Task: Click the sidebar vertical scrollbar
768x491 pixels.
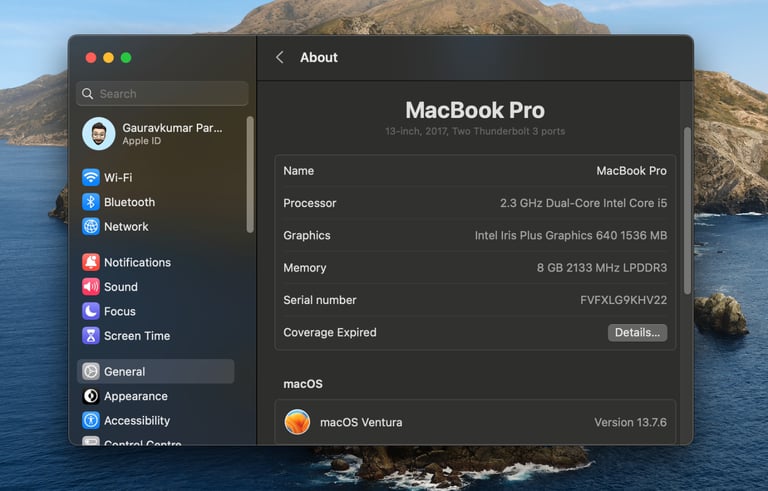Action: [x=250, y=174]
